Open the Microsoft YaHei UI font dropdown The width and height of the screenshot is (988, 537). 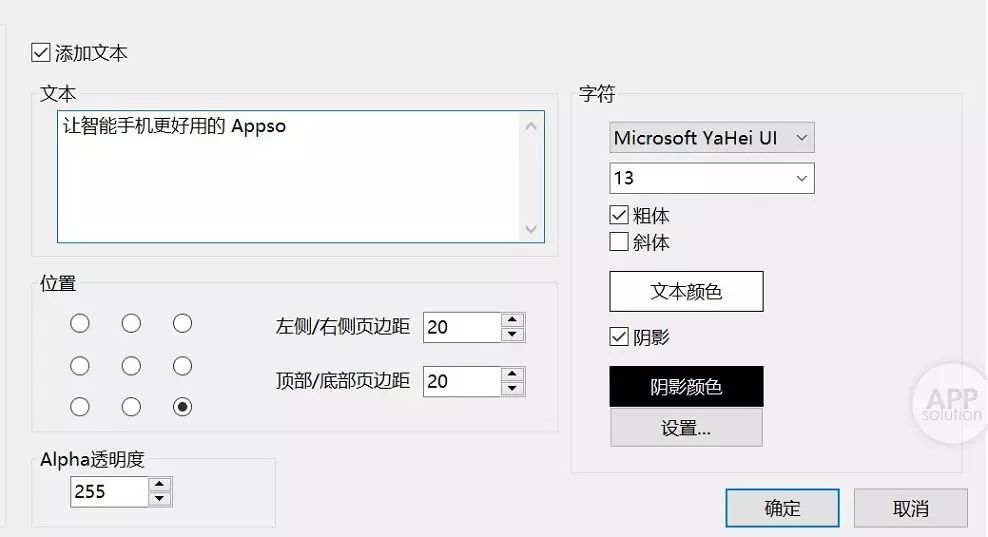(711, 138)
